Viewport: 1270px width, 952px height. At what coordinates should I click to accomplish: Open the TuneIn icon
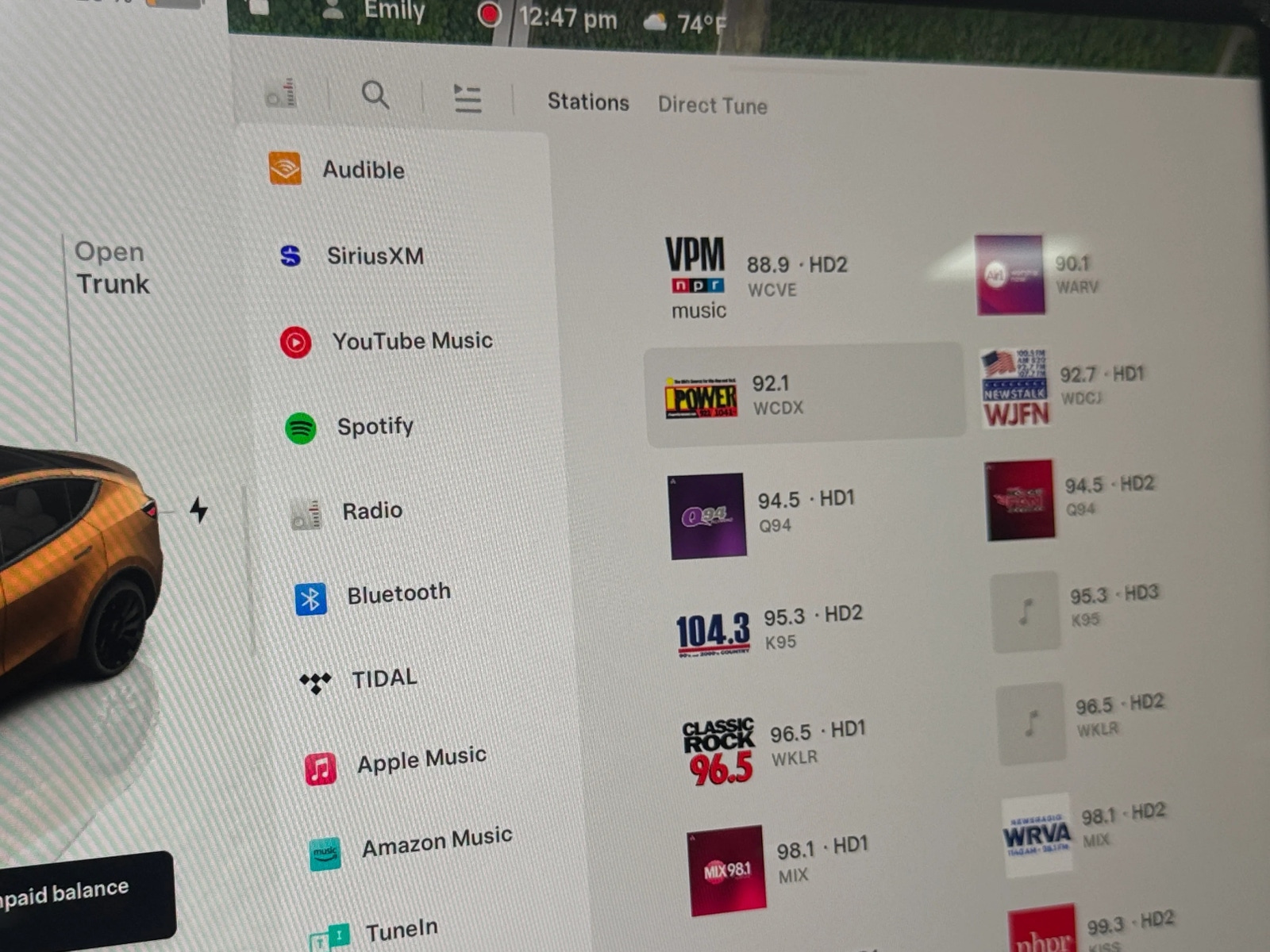[329, 938]
